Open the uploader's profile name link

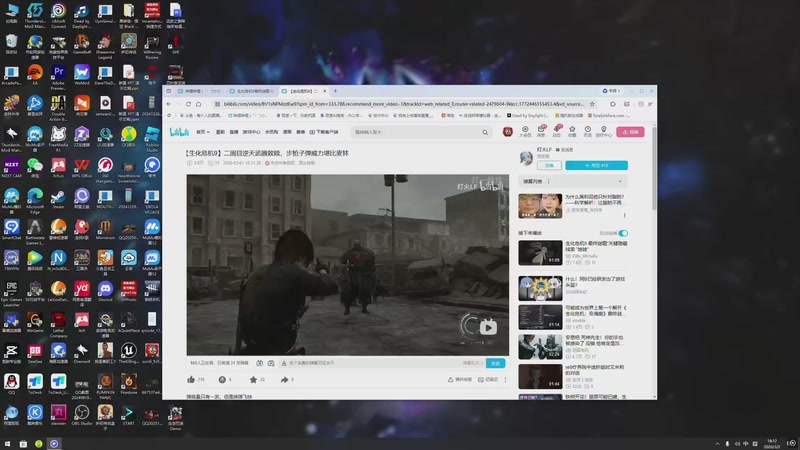(543, 149)
